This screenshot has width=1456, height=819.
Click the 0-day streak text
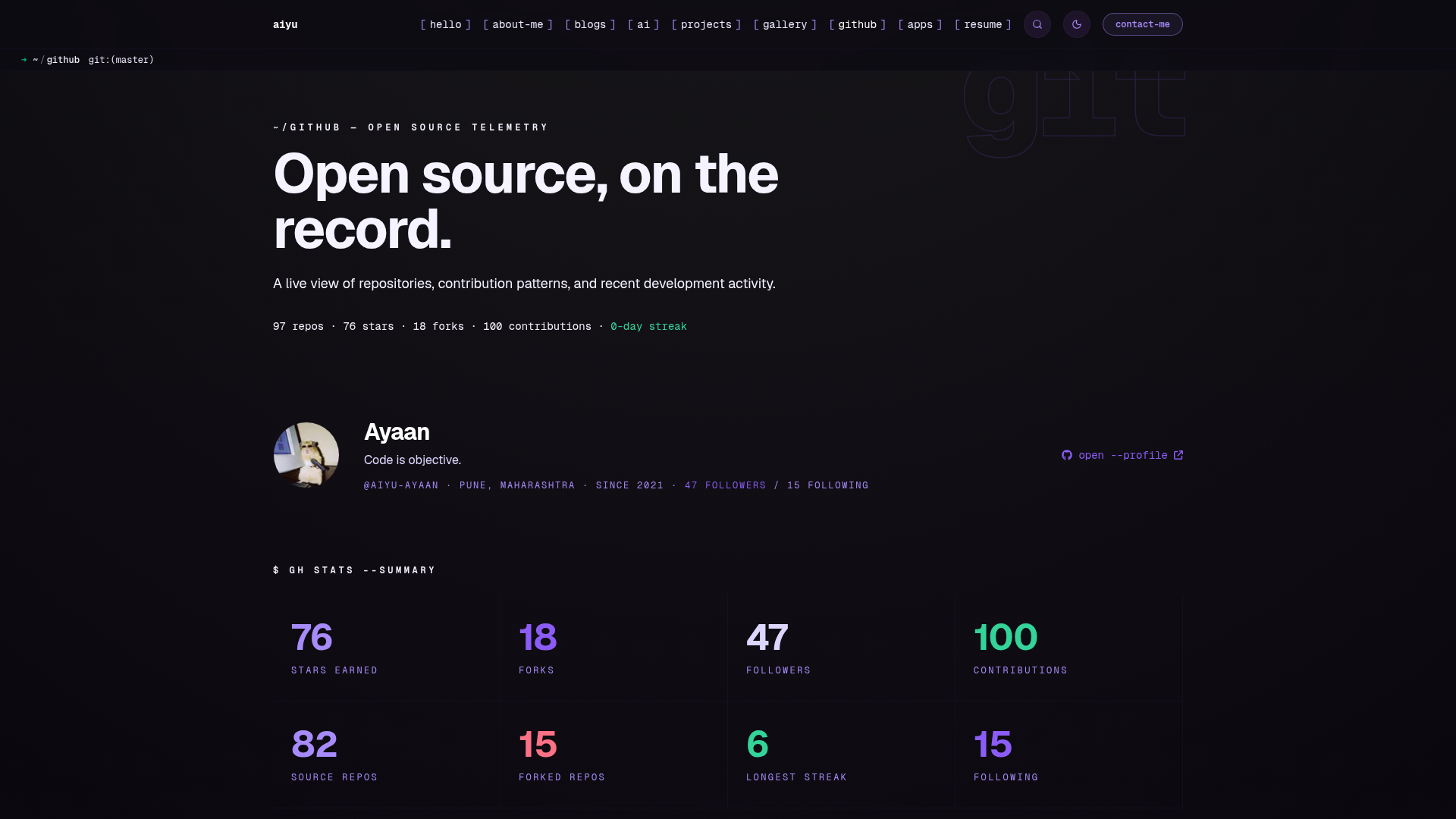pyautogui.click(x=648, y=327)
